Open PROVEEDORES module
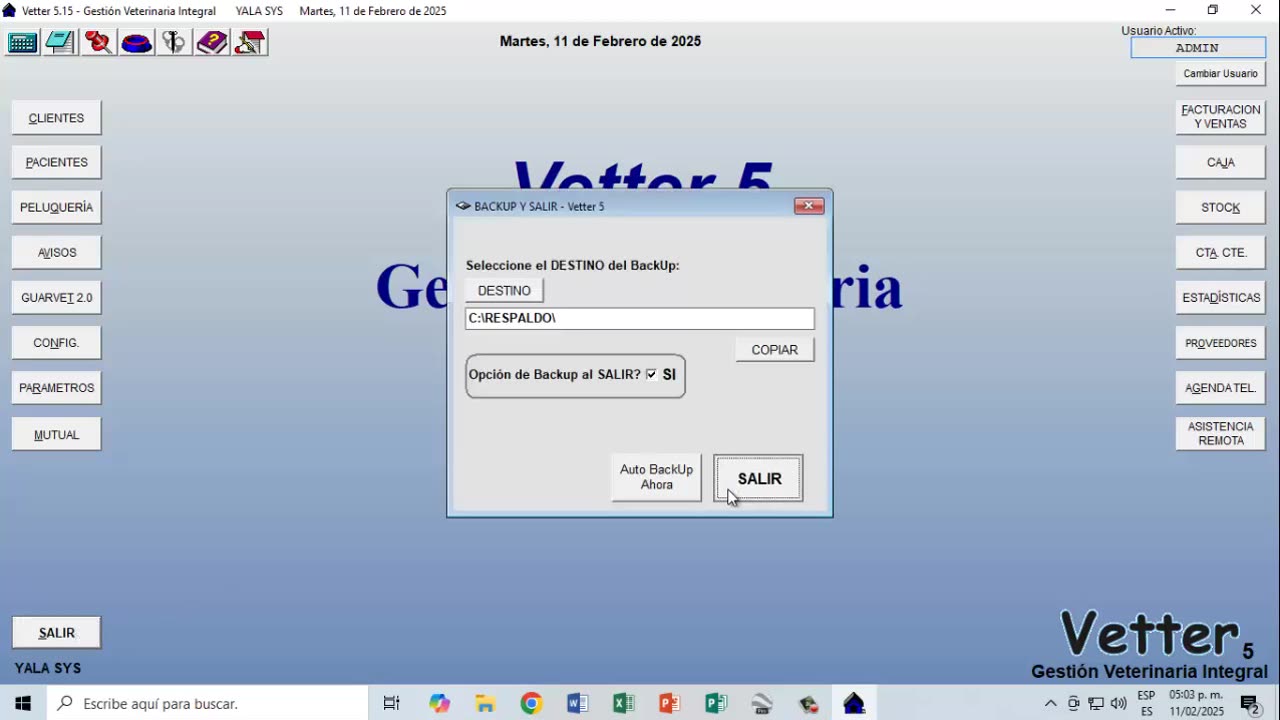Screen dimensions: 1280x720 pos(1221,343)
